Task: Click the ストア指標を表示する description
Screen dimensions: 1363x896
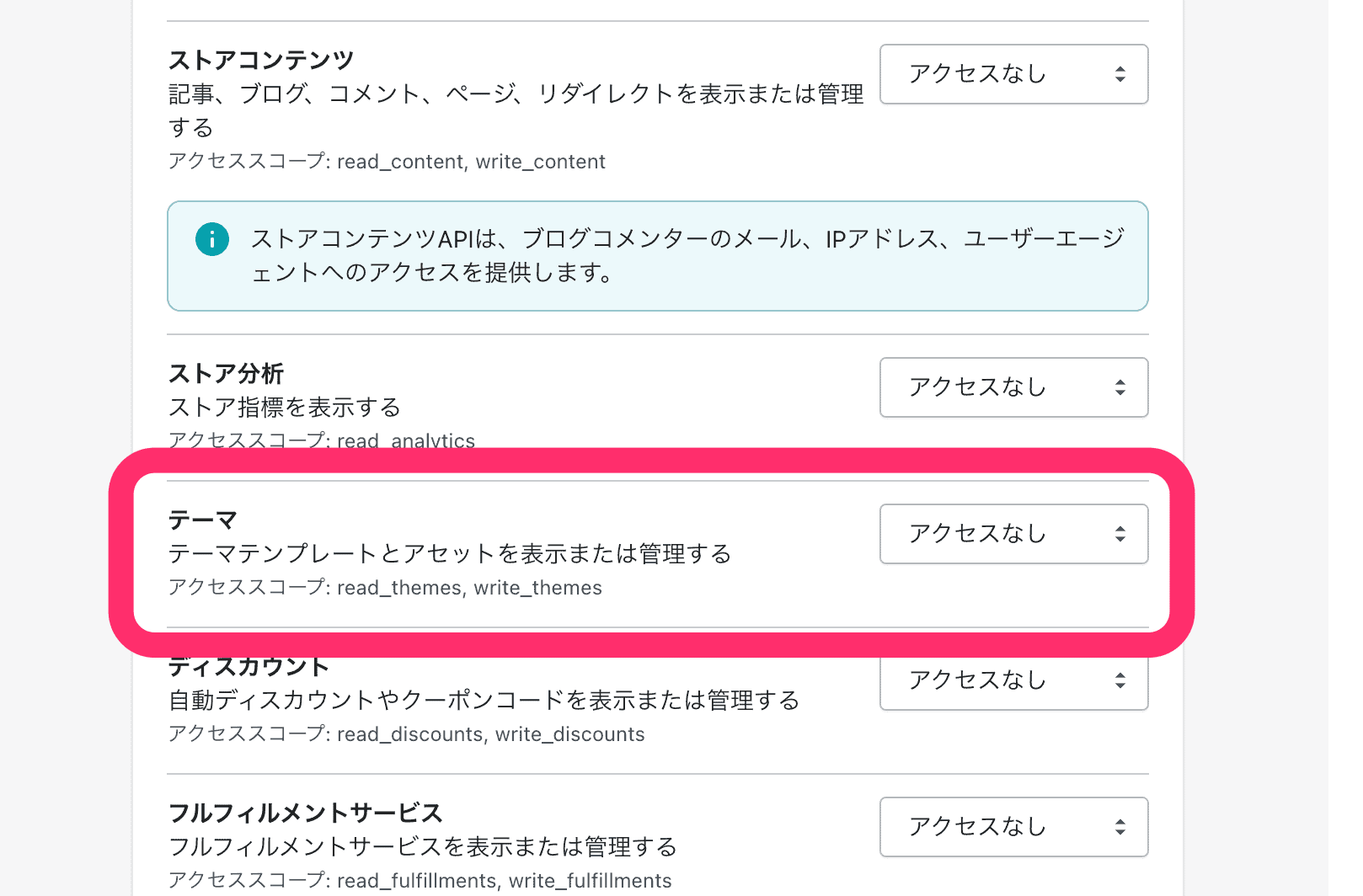Action: click(x=285, y=408)
